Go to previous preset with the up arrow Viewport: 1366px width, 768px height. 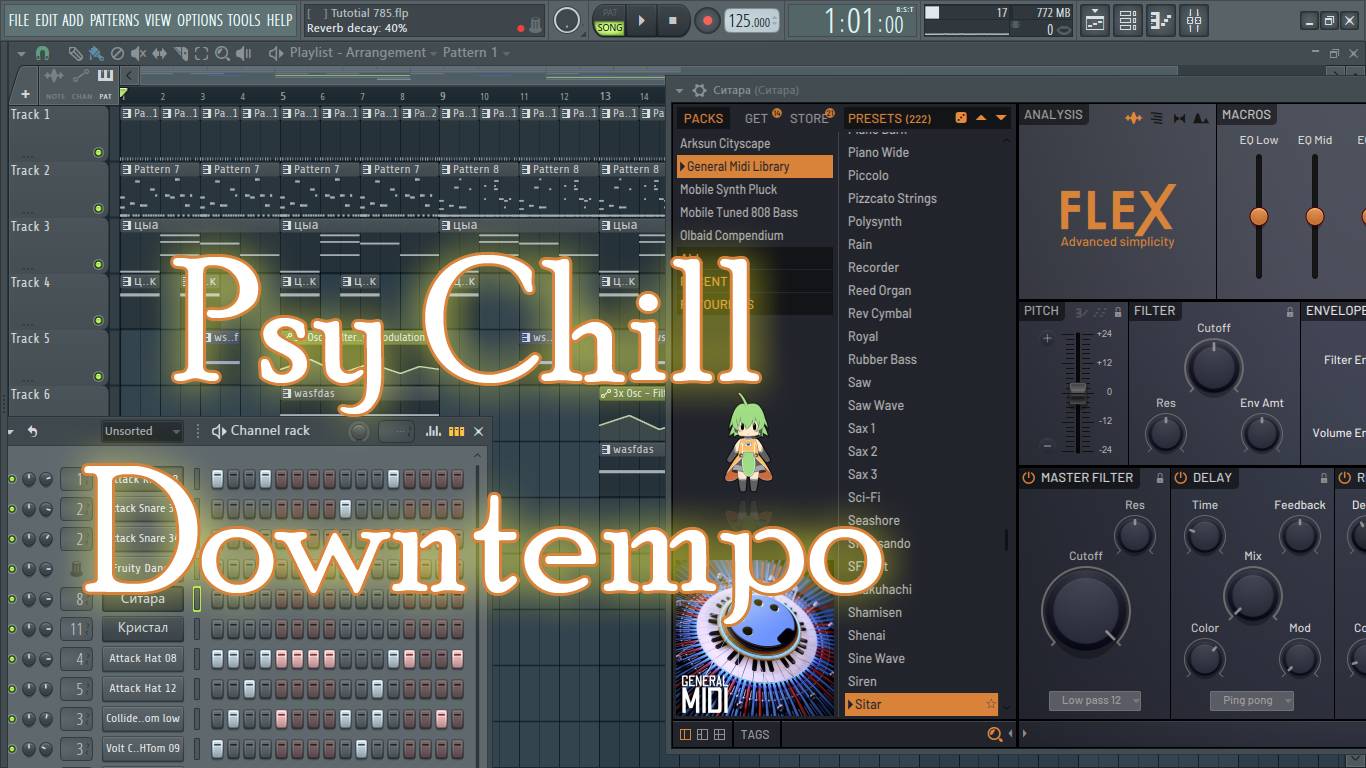click(x=981, y=118)
